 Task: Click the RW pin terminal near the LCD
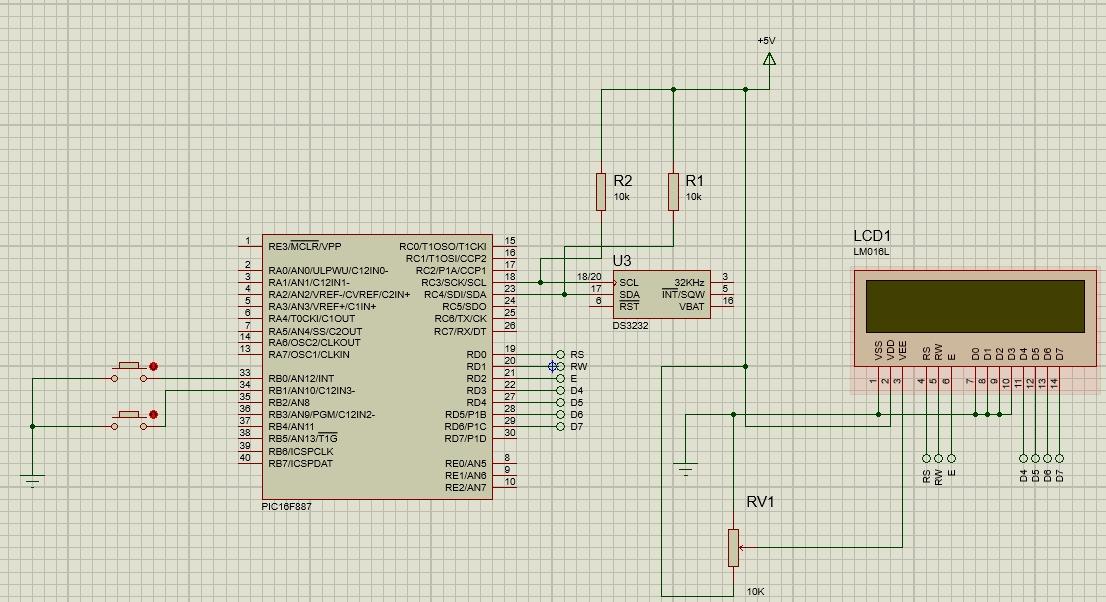[x=939, y=458]
